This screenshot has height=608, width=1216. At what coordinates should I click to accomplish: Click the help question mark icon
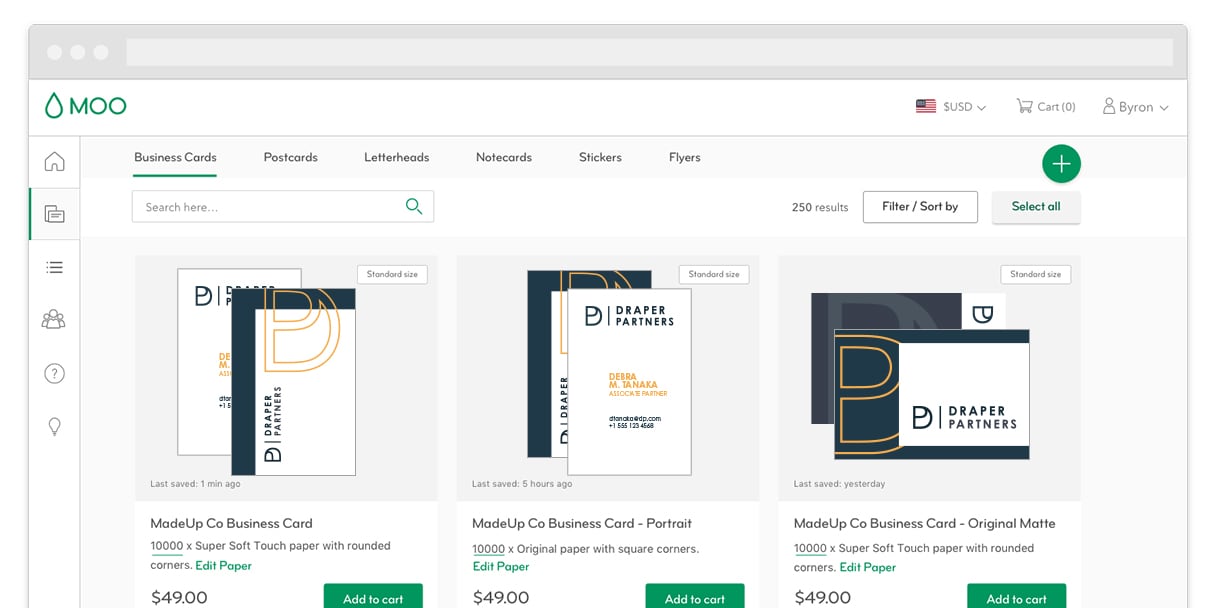tap(54, 373)
